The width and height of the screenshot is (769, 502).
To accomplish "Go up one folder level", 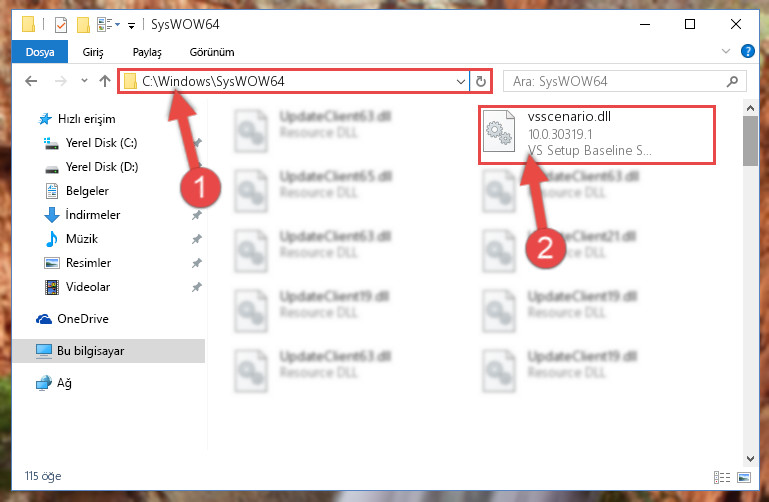I will (104, 81).
